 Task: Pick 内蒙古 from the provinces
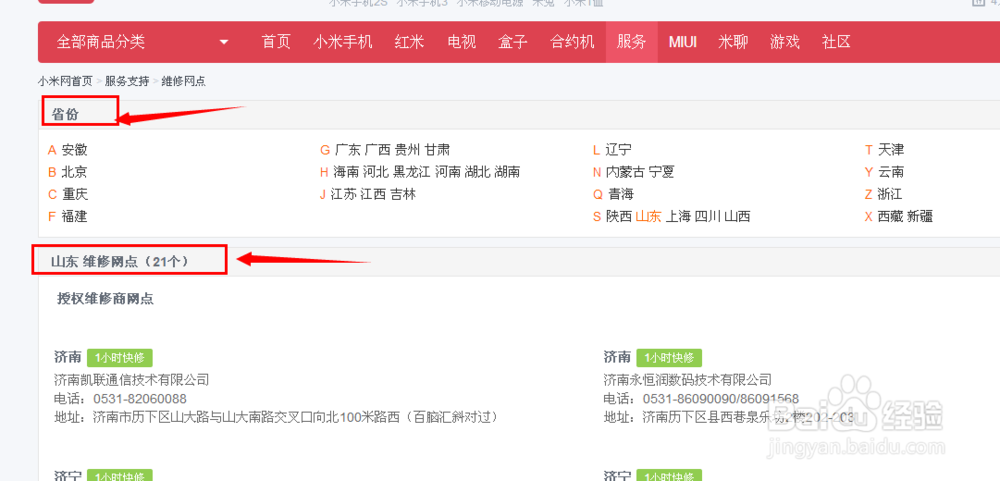pos(626,172)
